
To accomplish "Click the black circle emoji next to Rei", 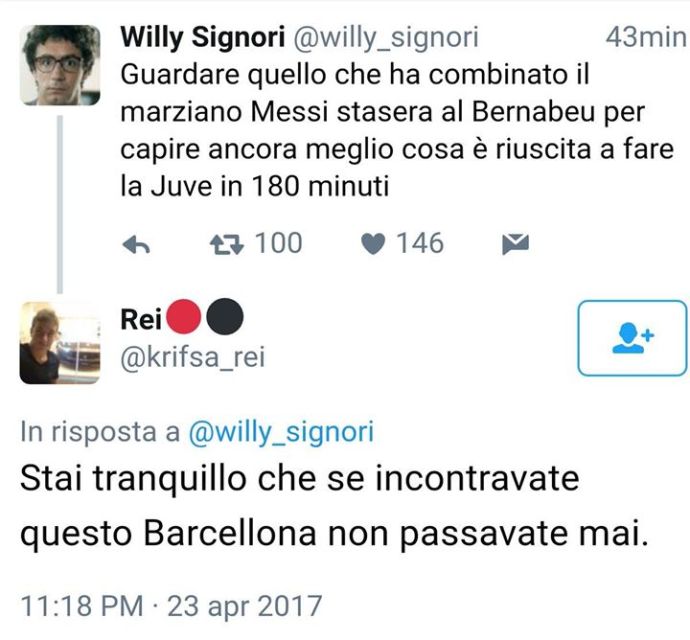I will tap(225, 317).
